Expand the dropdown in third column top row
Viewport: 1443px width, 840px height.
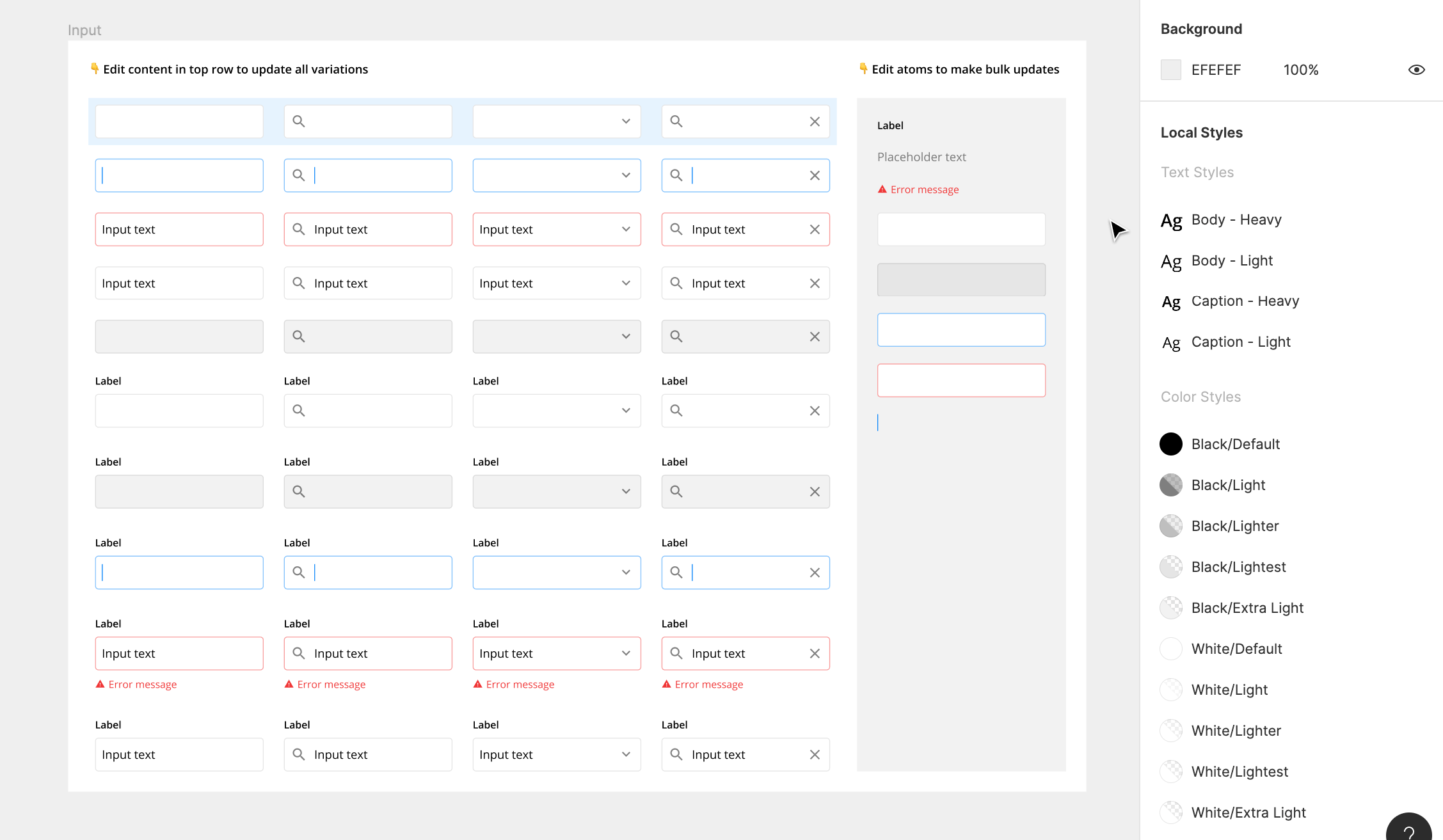[x=626, y=121]
